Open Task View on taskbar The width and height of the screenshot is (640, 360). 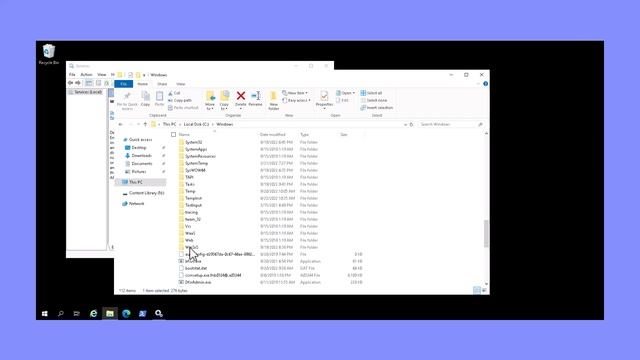pos(77,313)
